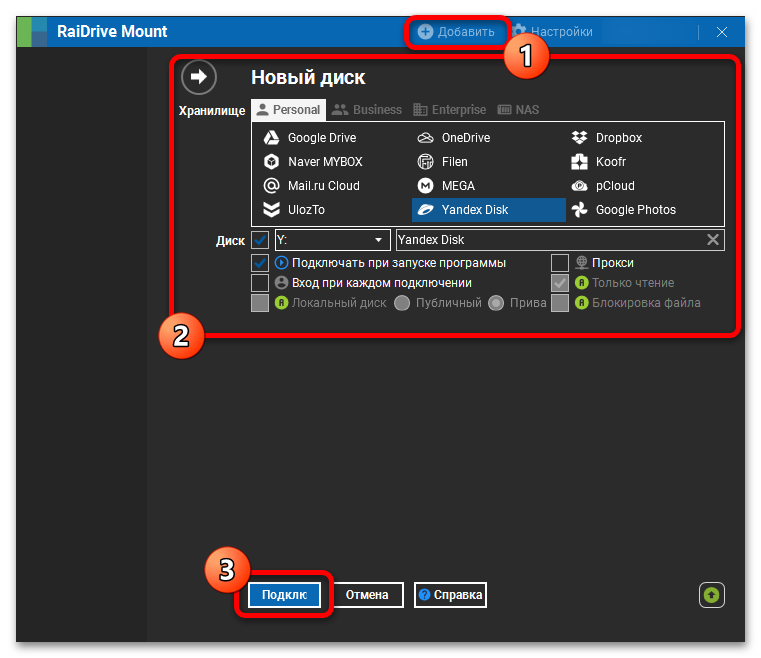Screen dimensions: 761x658
Task: Select the Публичный radio button
Action: pyautogui.click(x=402, y=303)
